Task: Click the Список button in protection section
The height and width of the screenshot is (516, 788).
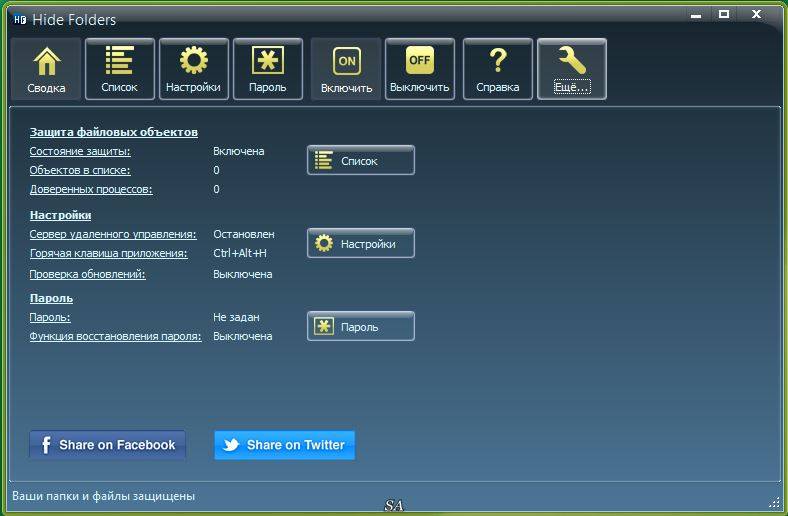Action: [x=361, y=160]
